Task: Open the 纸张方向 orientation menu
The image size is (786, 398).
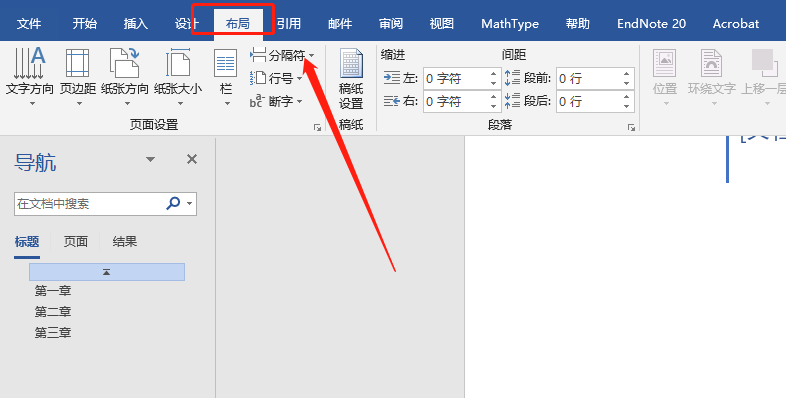Action: (125, 76)
